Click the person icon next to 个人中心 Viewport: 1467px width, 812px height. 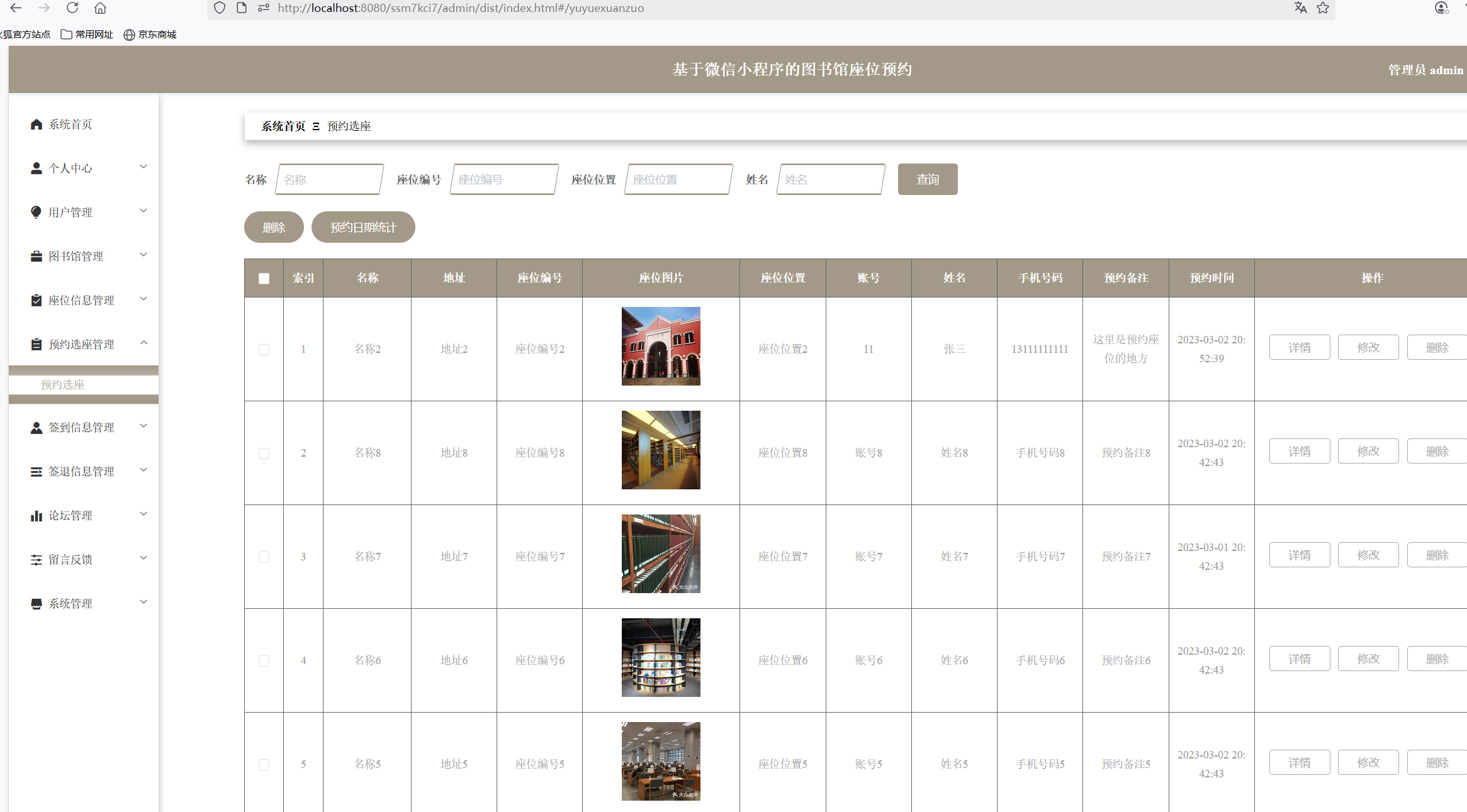click(37, 169)
